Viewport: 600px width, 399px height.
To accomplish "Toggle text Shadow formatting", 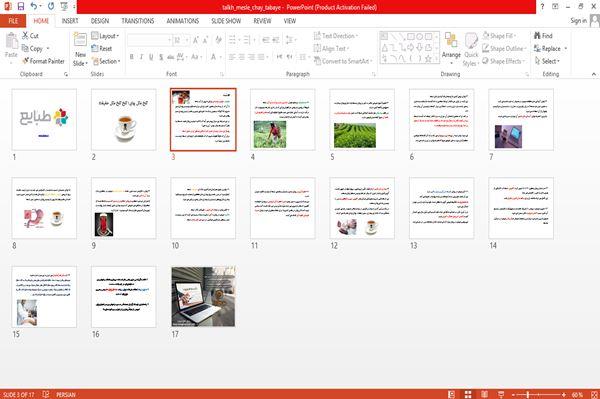I will (x=161, y=57).
